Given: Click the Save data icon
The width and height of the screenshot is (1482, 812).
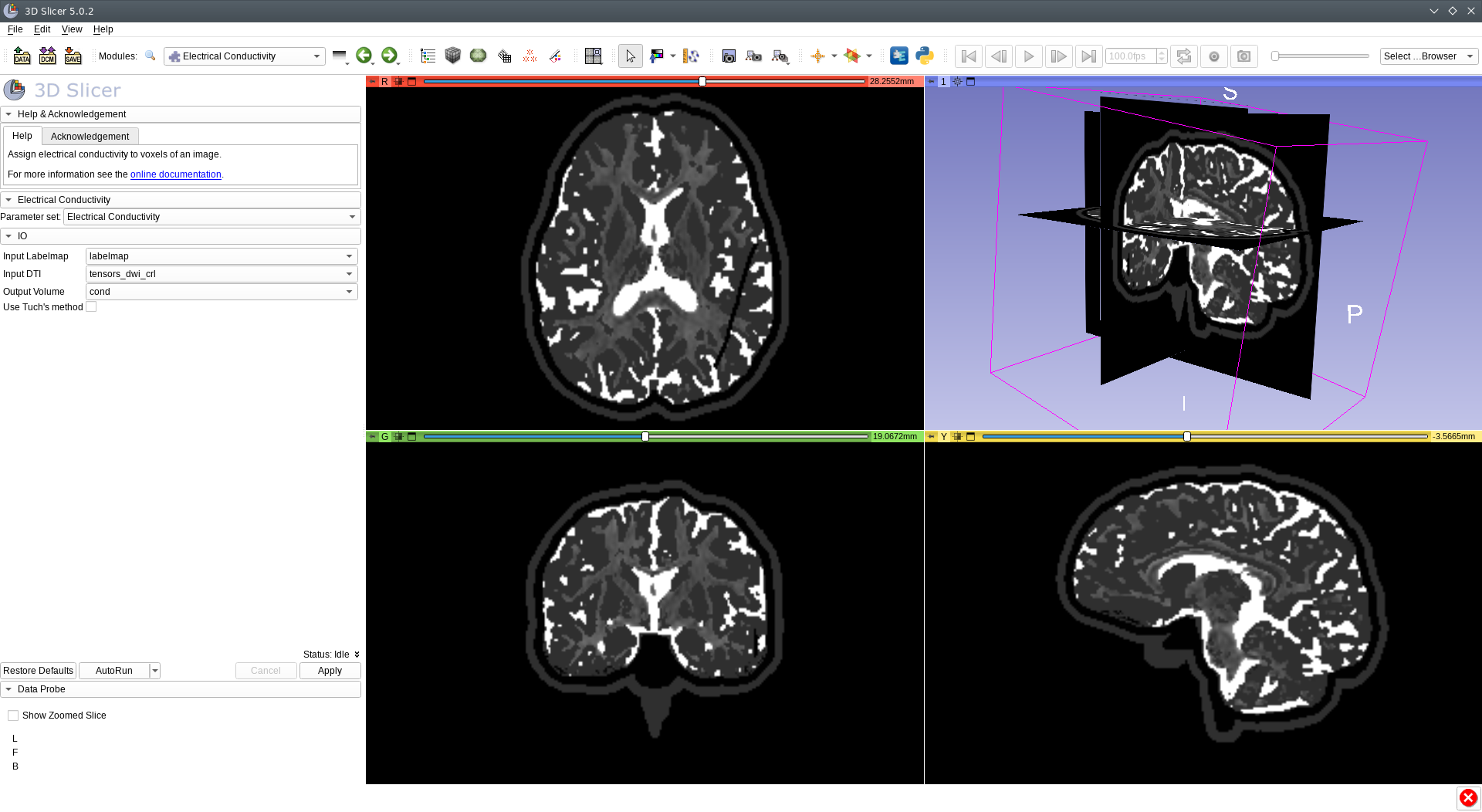Looking at the screenshot, I should pyautogui.click(x=73, y=56).
